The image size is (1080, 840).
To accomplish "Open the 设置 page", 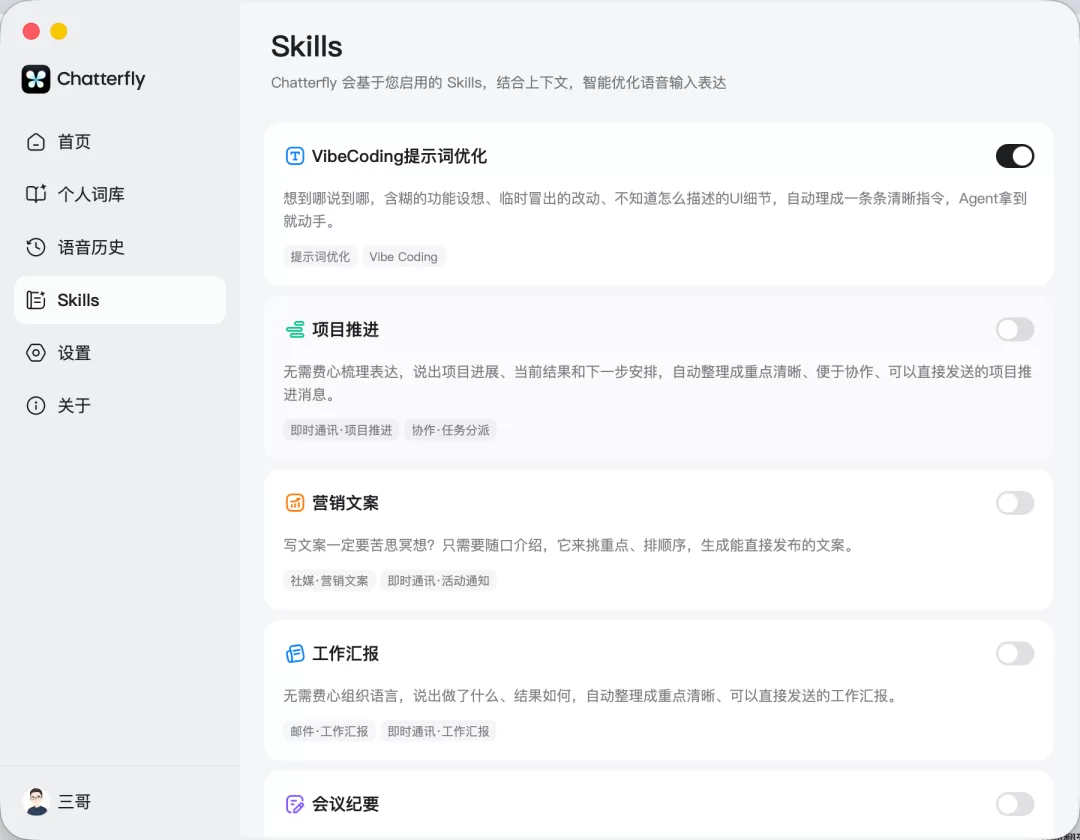I will tap(120, 353).
